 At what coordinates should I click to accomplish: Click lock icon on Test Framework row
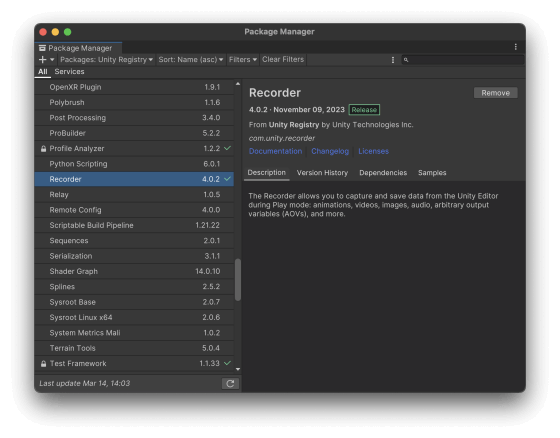[x=43, y=364]
